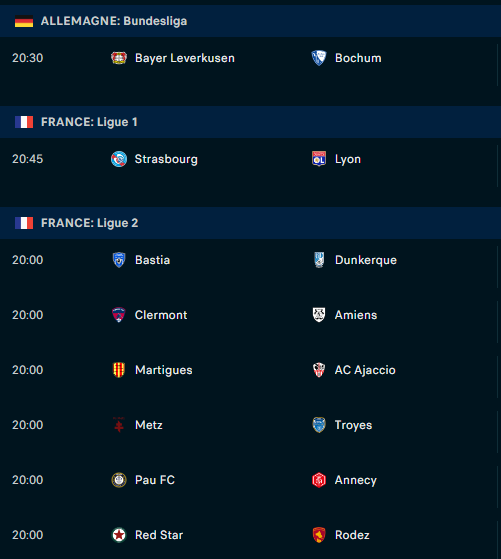Select the Dunkerque team name
501x559 pixels.
pos(366,260)
